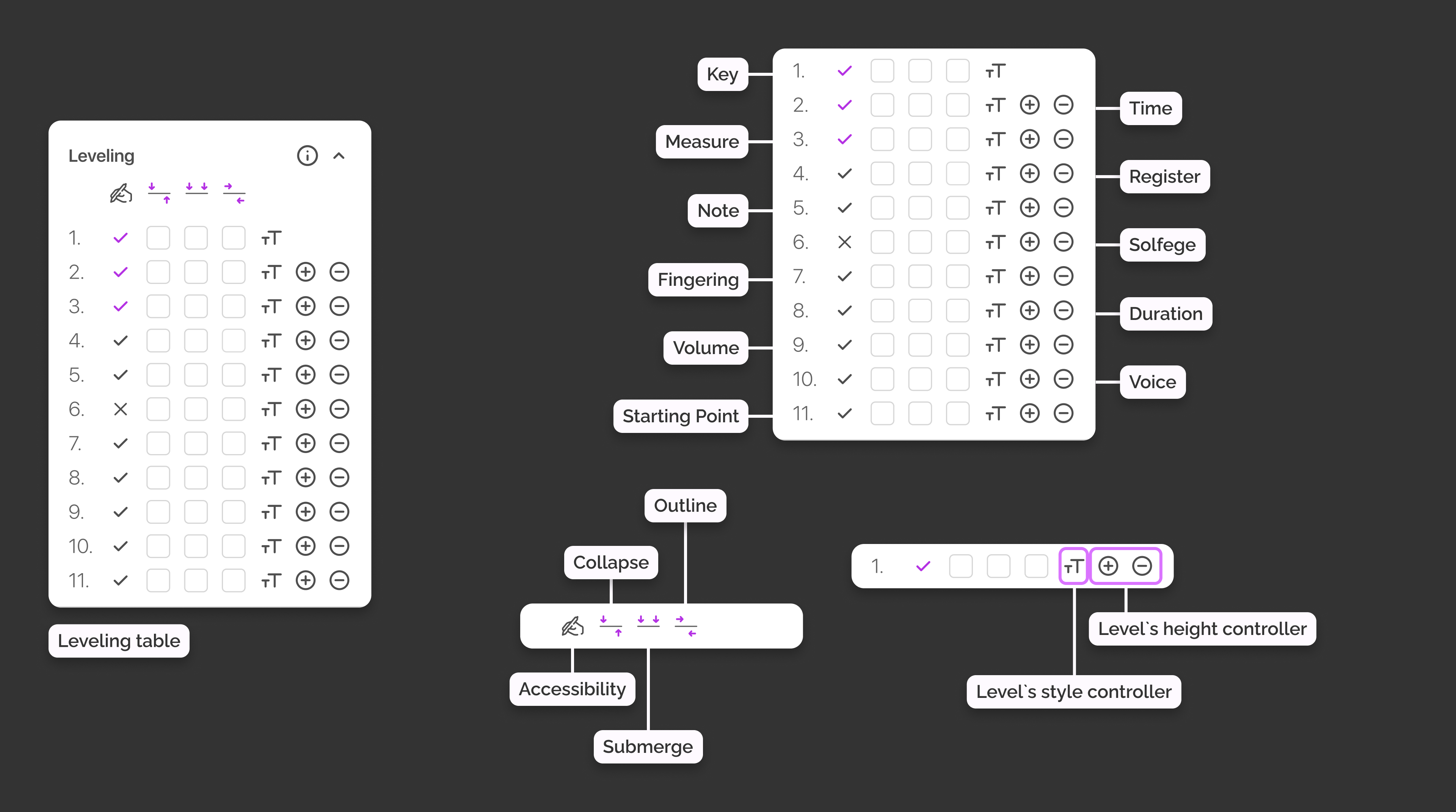1456x812 pixels.
Task: Click the highlighted text style icon in single row example
Action: tap(1073, 566)
